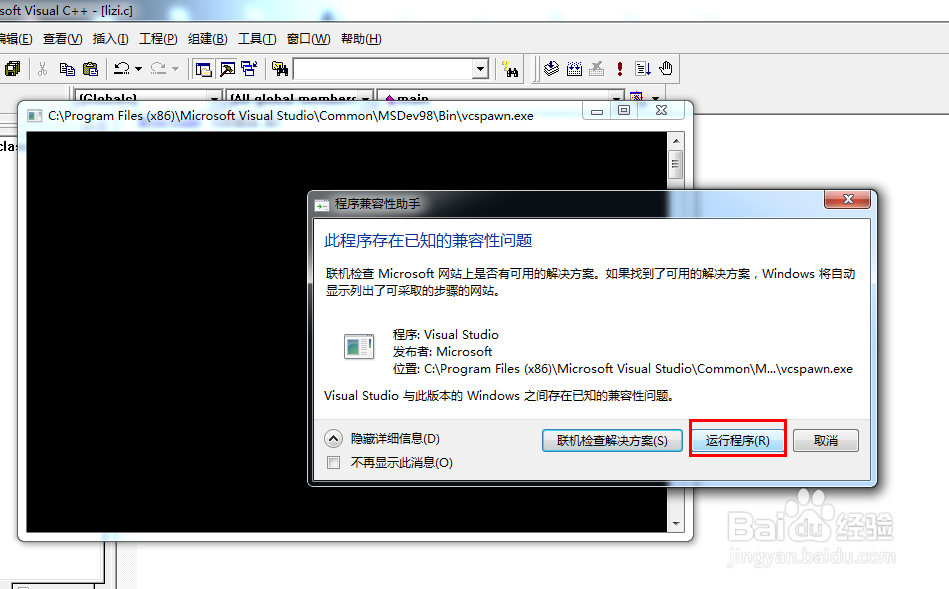Toggle the Output pane icon
The height and width of the screenshot is (589, 949).
228,69
